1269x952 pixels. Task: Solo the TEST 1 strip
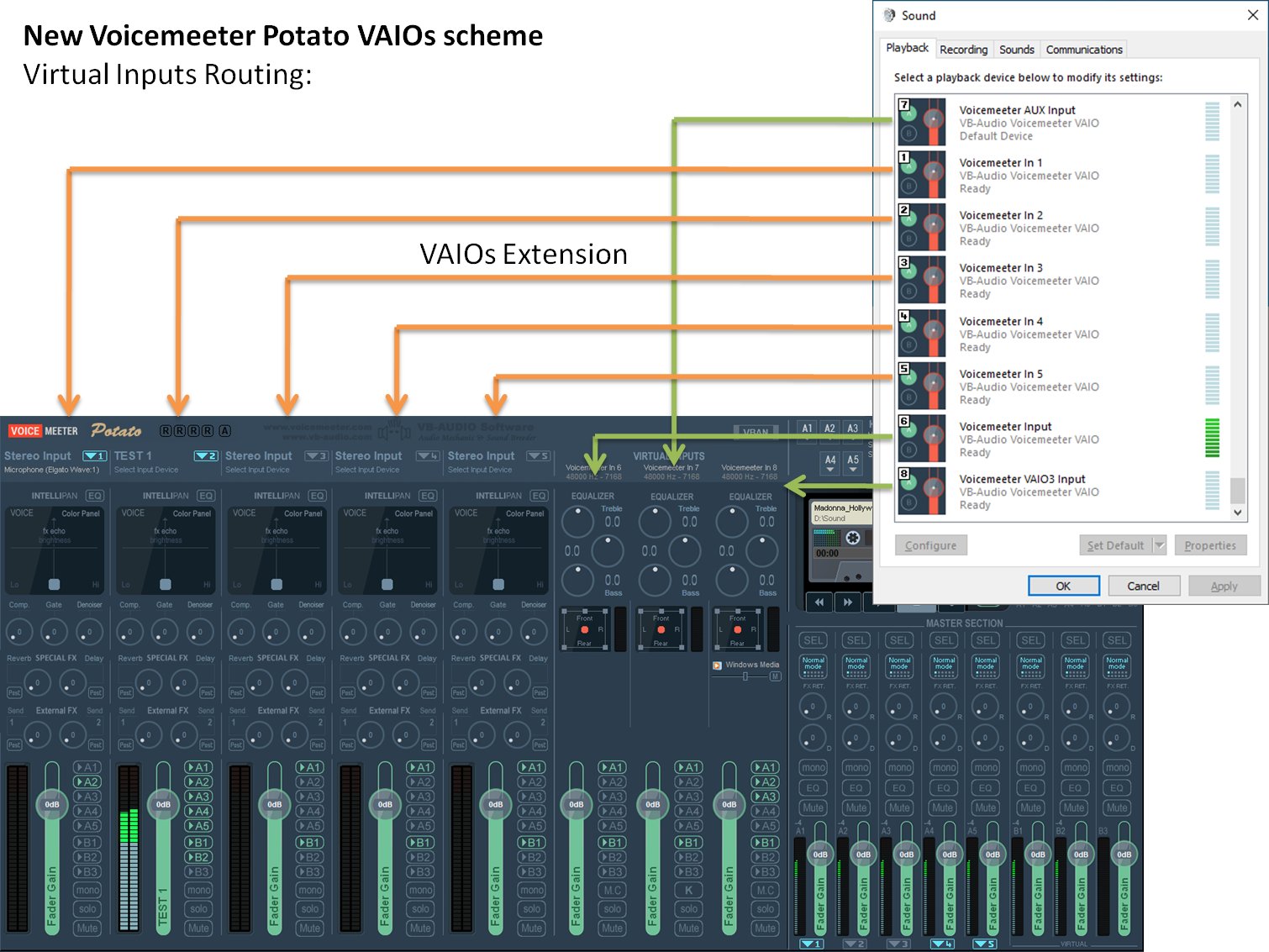point(198,909)
